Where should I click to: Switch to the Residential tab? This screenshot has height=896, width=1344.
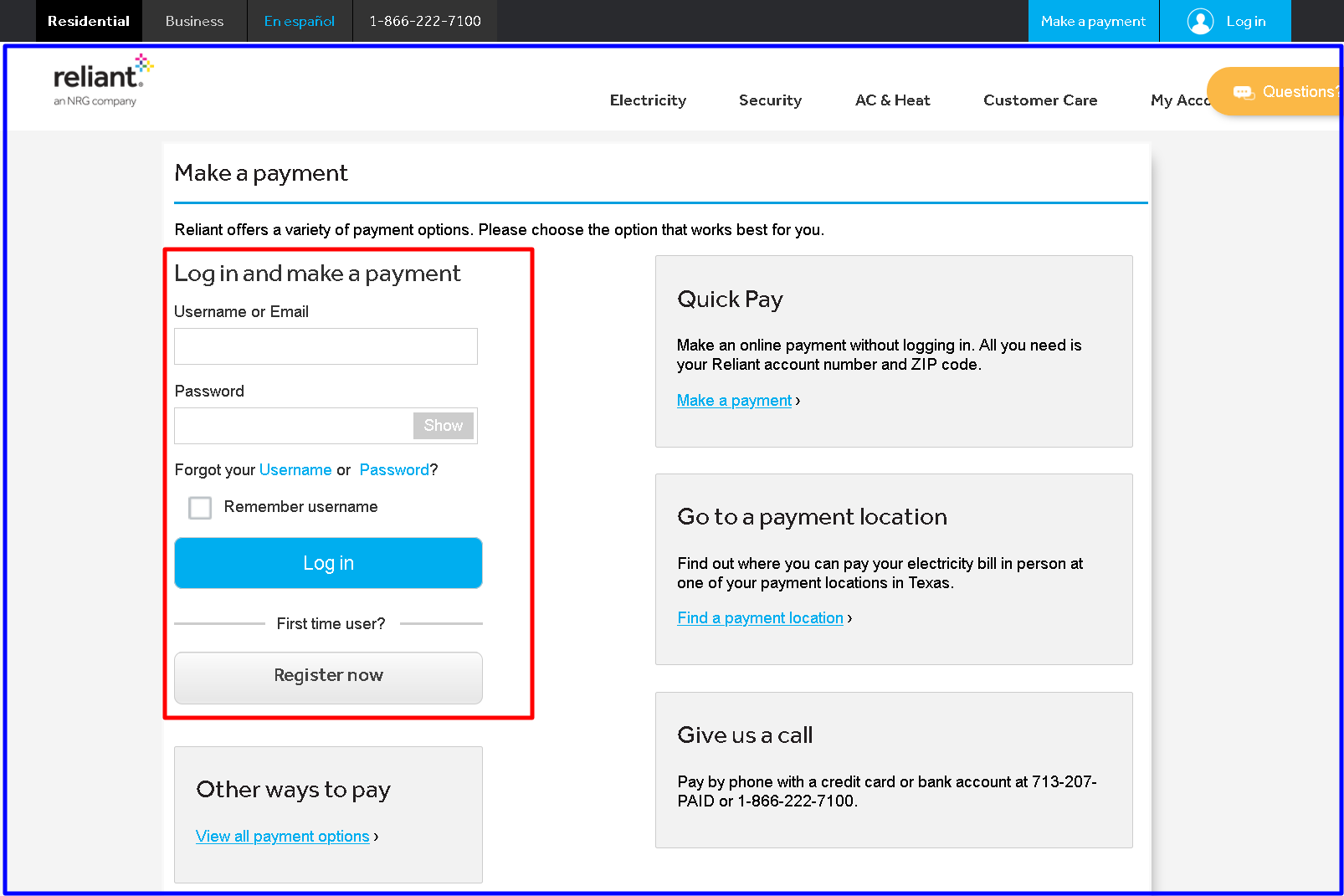[89, 21]
